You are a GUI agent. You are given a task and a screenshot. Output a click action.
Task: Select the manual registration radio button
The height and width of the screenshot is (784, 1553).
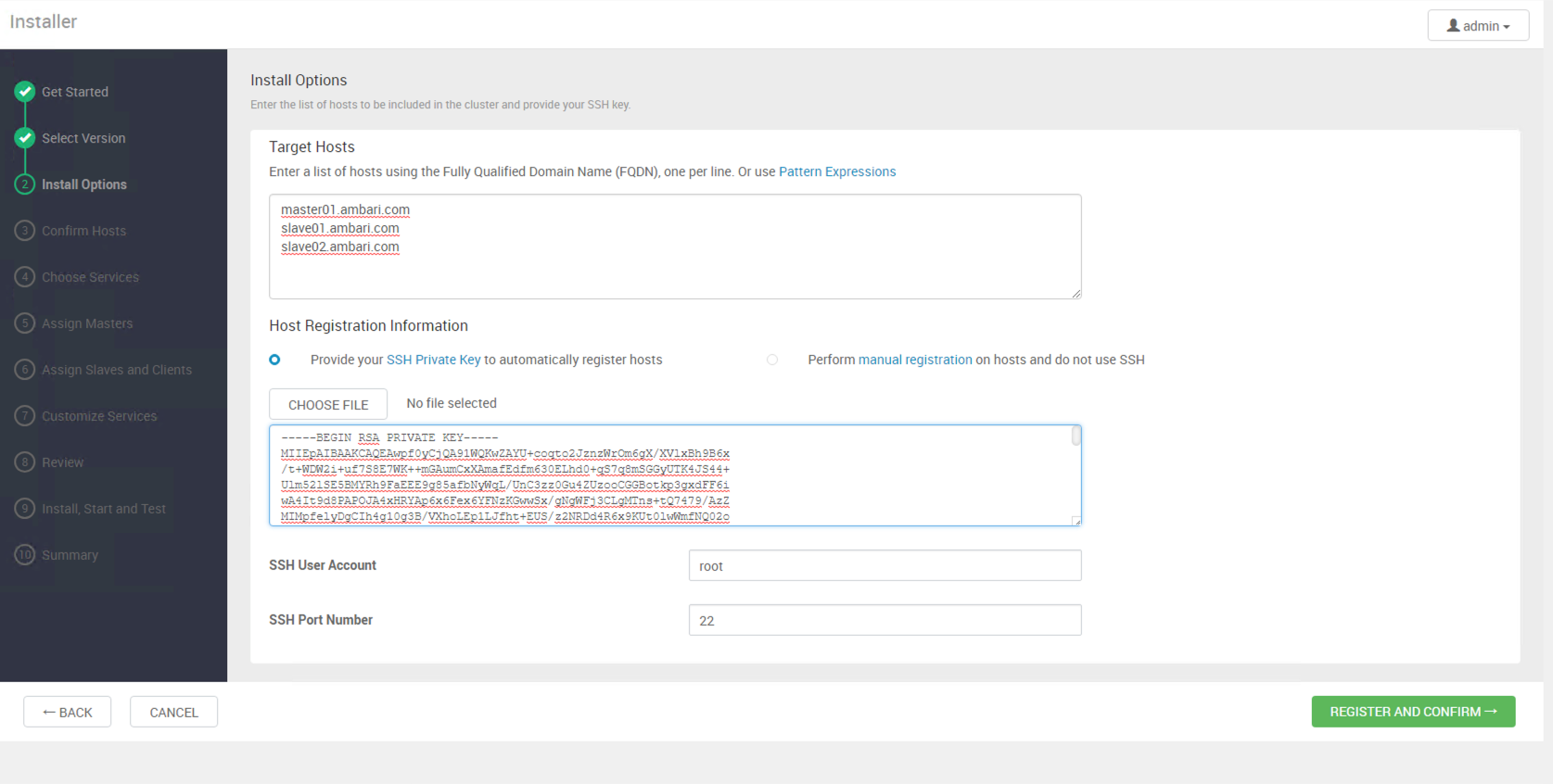pyautogui.click(x=772, y=360)
